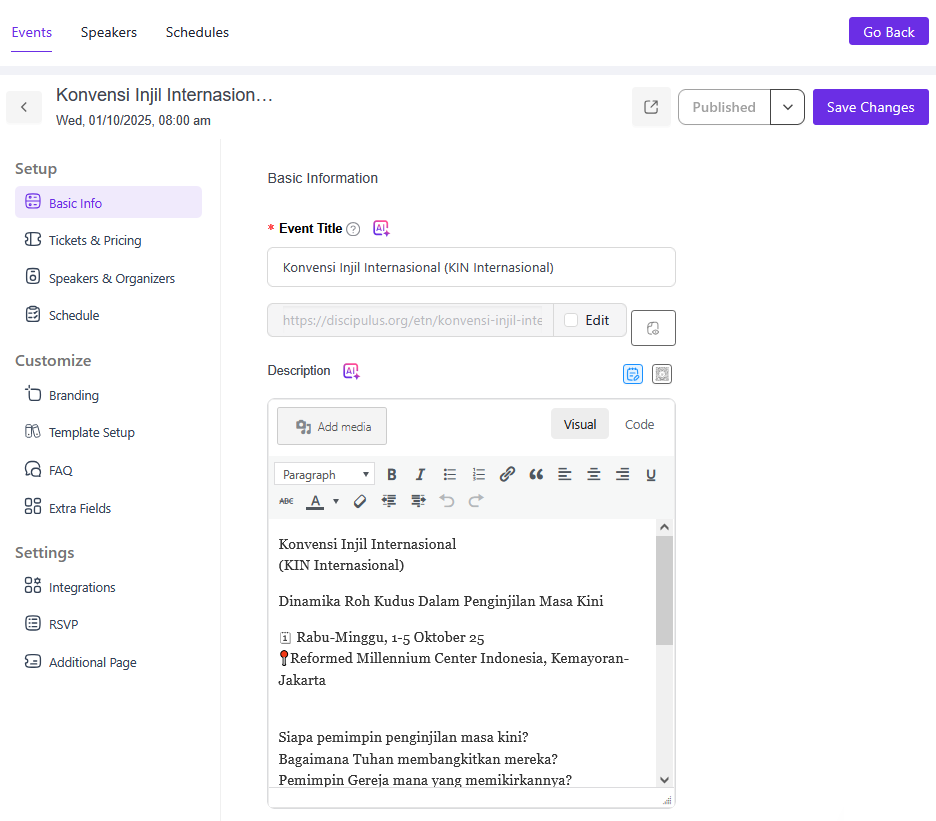Click the blockquote icon

pyautogui.click(x=536, y=475)
